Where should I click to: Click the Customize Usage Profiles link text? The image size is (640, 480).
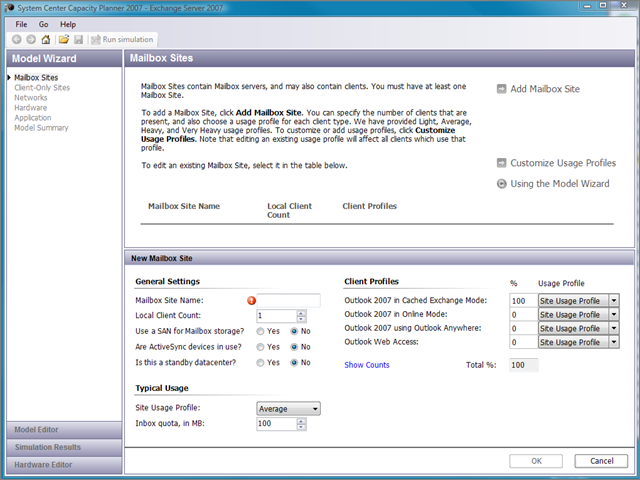(563, 163)
